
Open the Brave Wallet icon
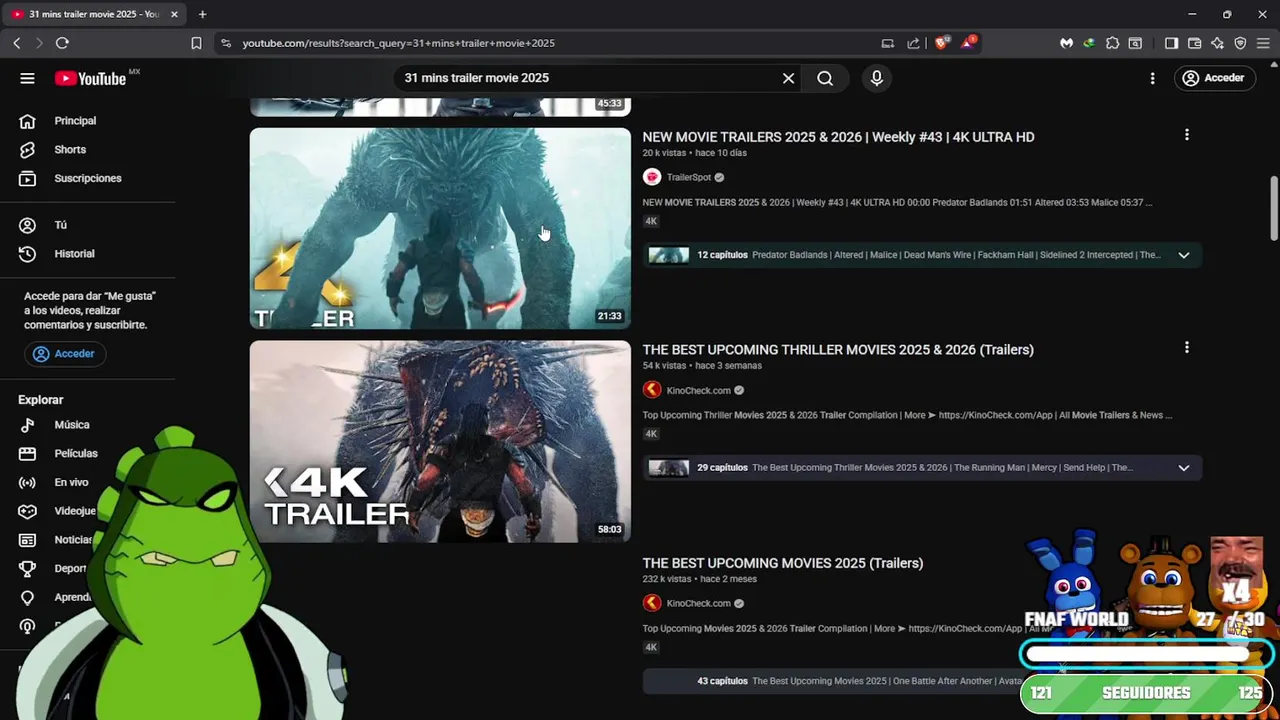pyautogui.click(x=1195, y=43)
